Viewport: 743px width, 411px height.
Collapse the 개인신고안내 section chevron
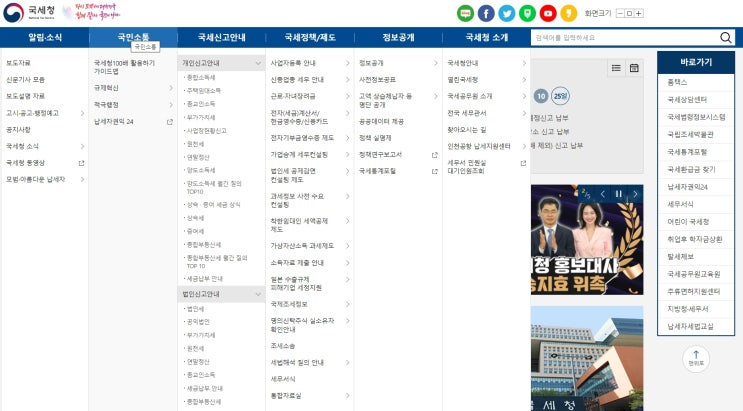click(258, 63)
